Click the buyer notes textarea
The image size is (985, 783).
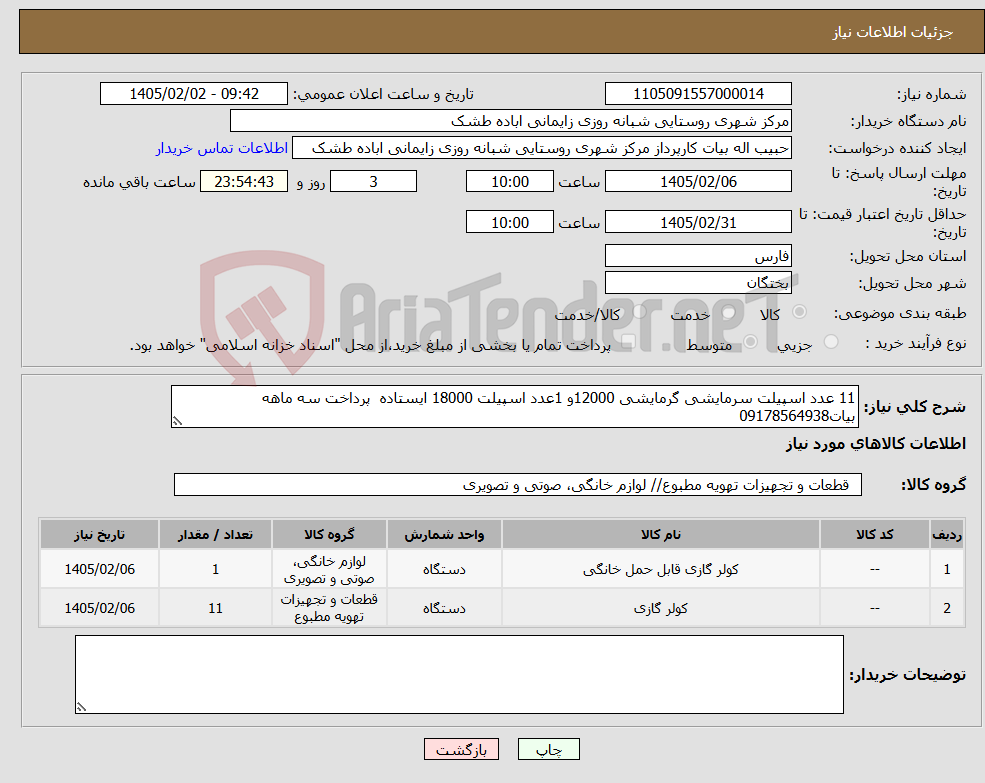pyautogui.click(x=459, y=674)
